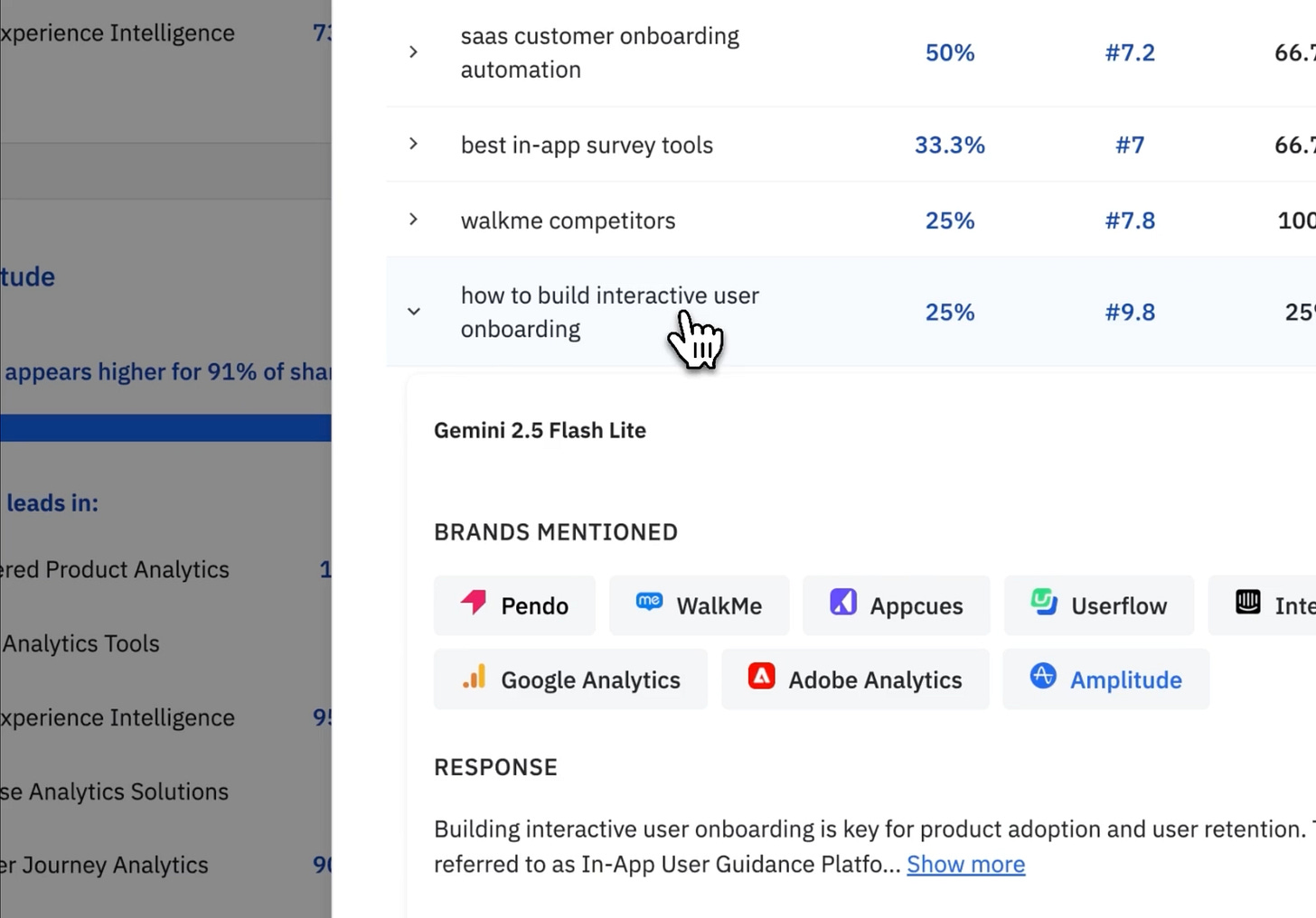Screen dimensions: 1316x918
Task: Click the response preview paragraph
Action: [x=874, y=847]
